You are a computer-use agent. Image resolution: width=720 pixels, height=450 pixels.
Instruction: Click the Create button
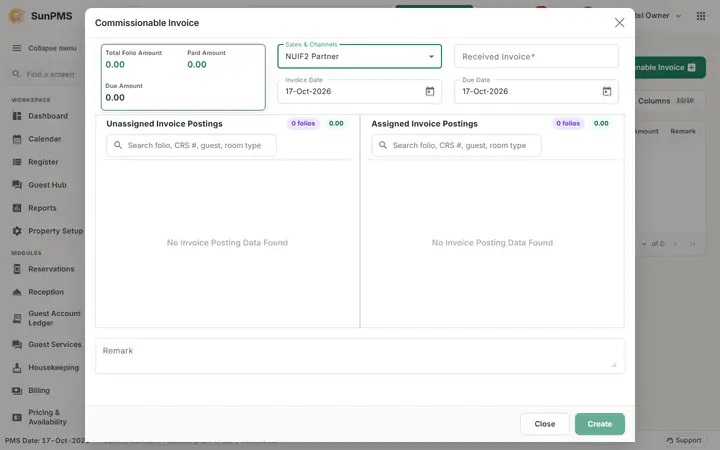coord(599,424)
